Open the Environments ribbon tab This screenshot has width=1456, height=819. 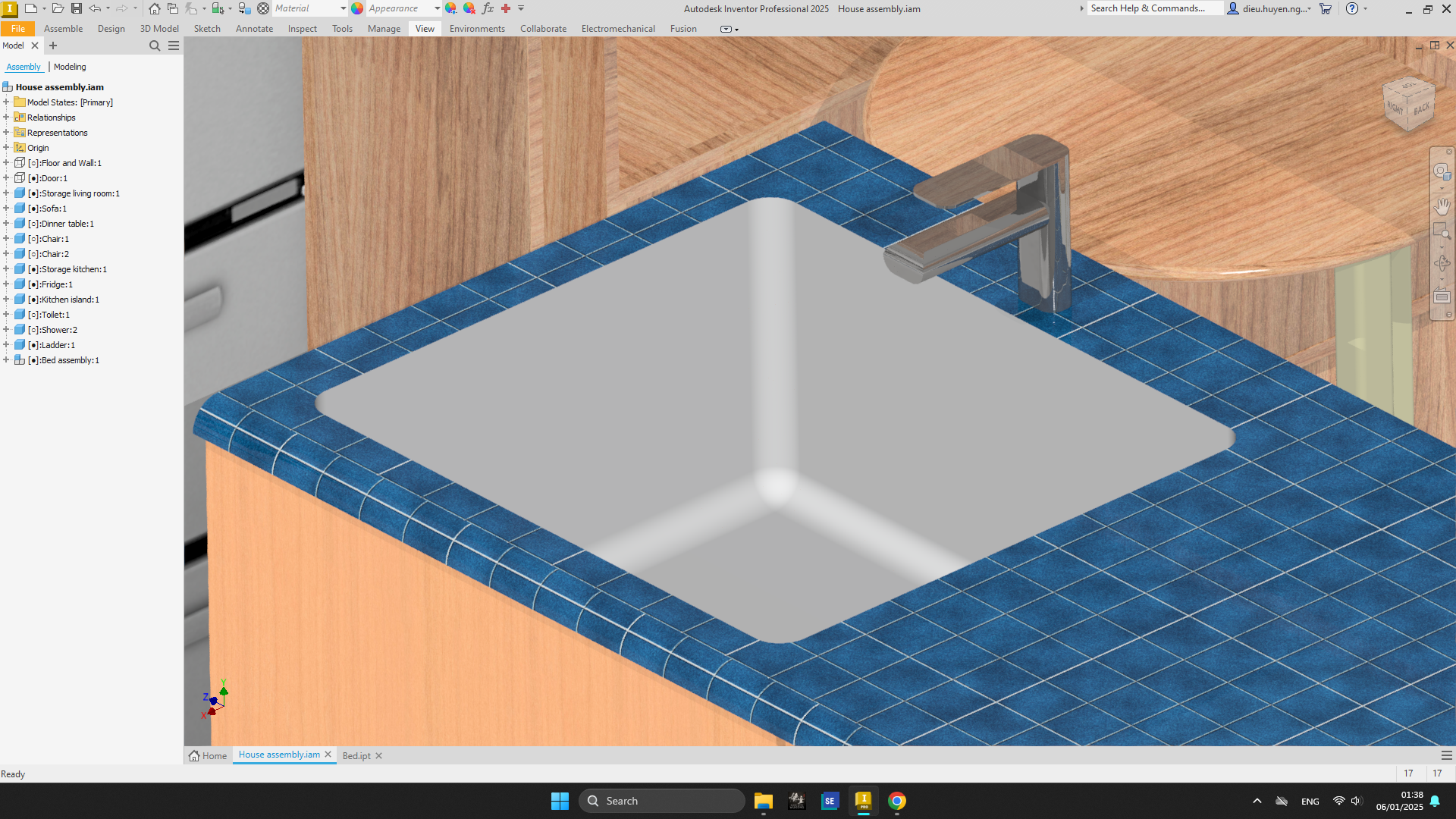[x=477, y=29]
